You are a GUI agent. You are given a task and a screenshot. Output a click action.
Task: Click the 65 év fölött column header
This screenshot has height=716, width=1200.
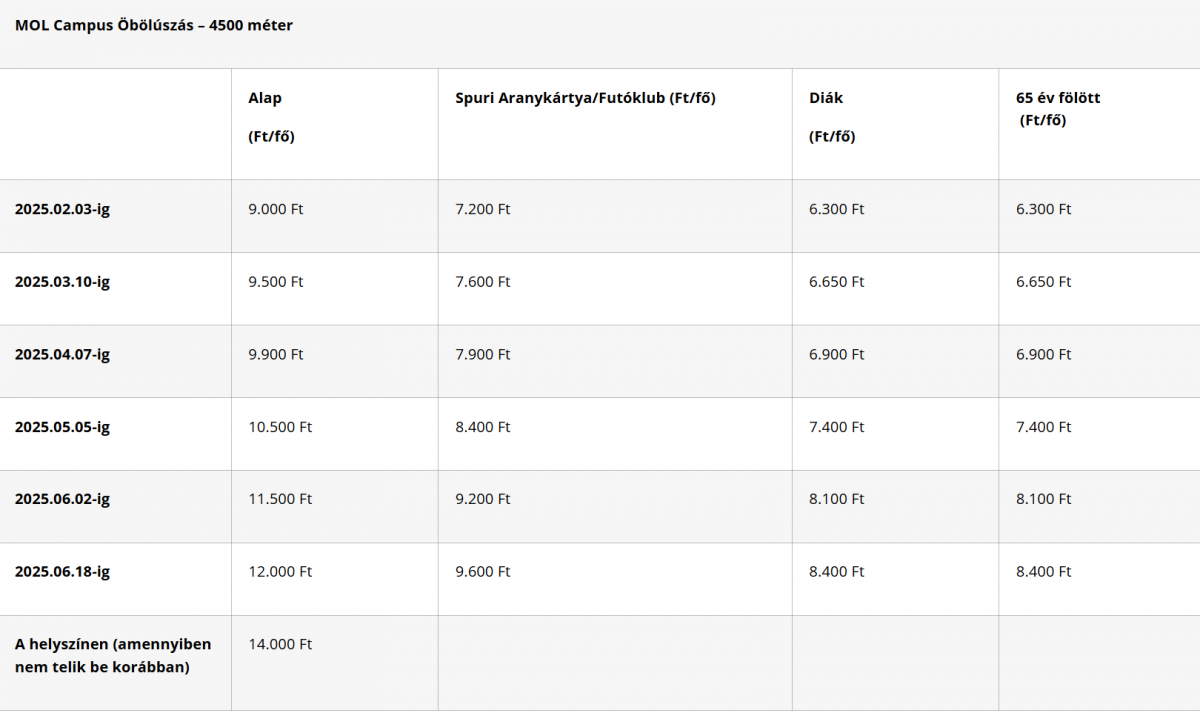point(1058,109)
